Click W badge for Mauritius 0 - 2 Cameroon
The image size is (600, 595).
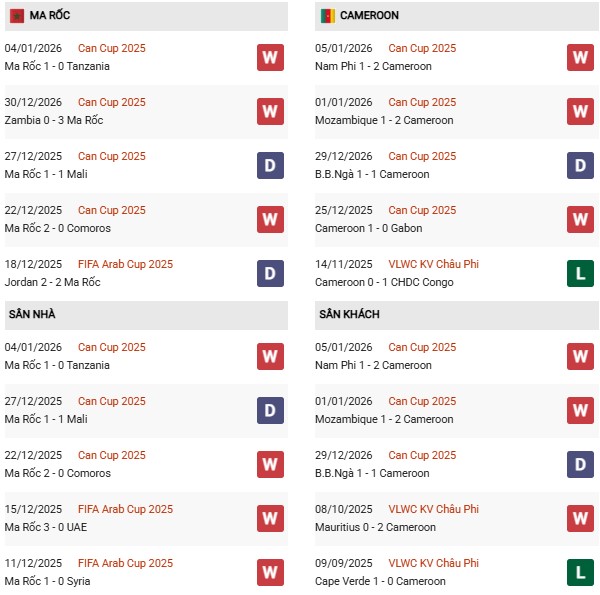click(581, 518)
